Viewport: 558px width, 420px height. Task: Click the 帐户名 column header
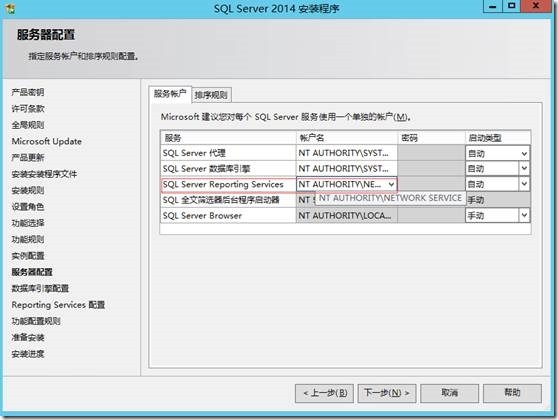[x=346, y=138]
